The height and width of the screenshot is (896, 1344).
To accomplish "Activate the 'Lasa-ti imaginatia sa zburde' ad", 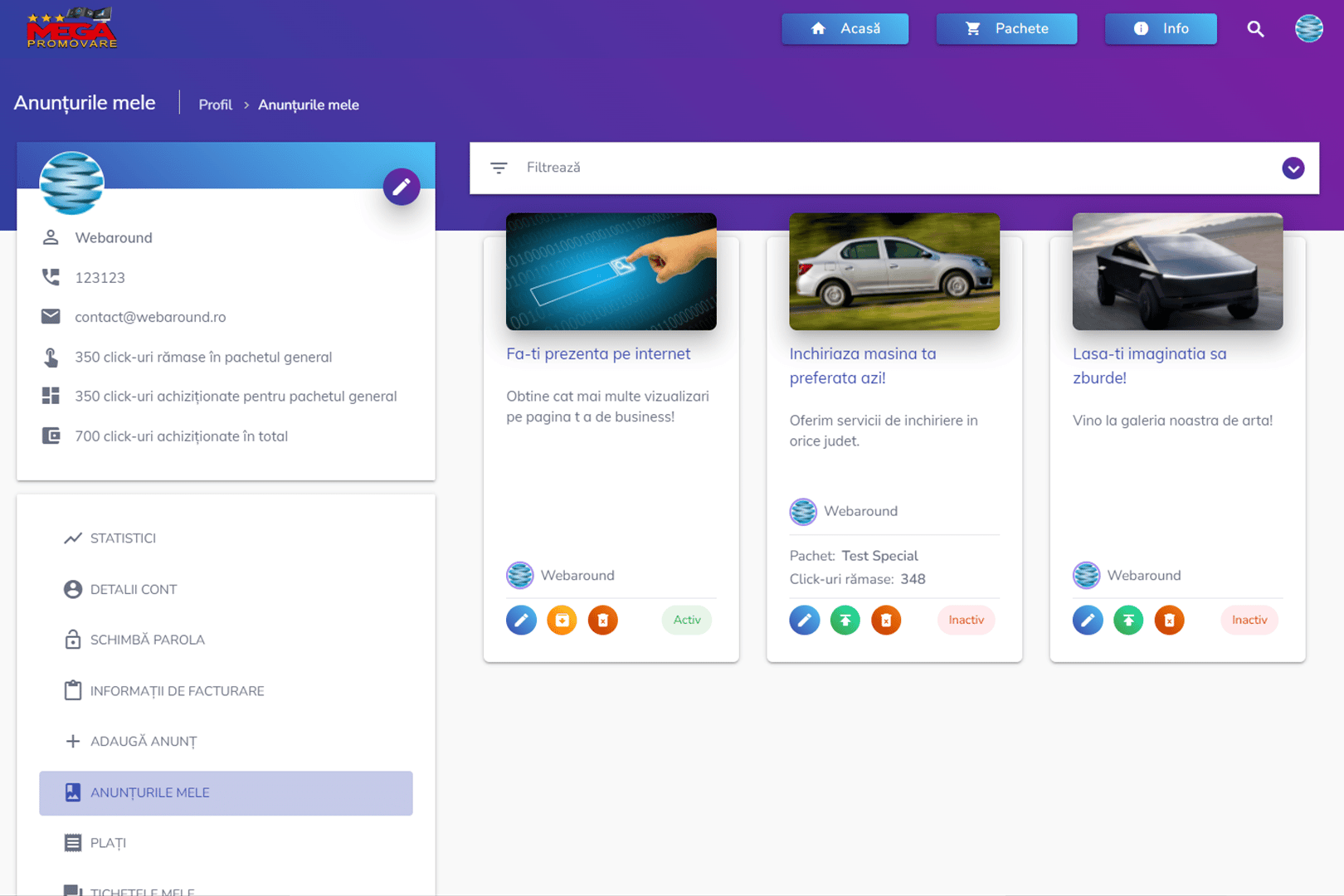I will (1128, 620).
